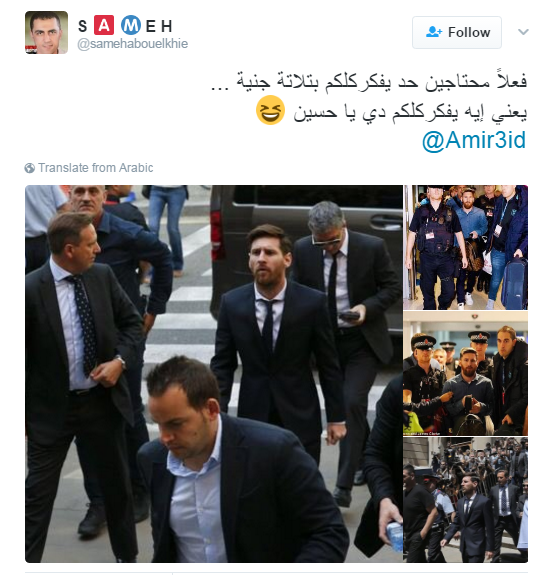The height and width of the screenshot is (575, 538).
Task: Click Translate from Arabic
Action: 95,168
